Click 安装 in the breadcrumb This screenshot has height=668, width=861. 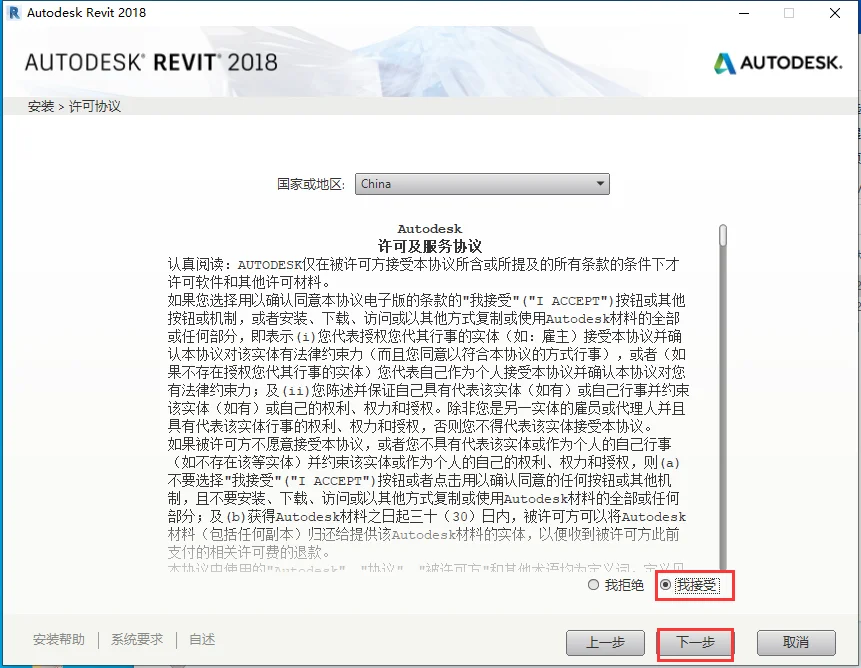[x=41, y=106]
